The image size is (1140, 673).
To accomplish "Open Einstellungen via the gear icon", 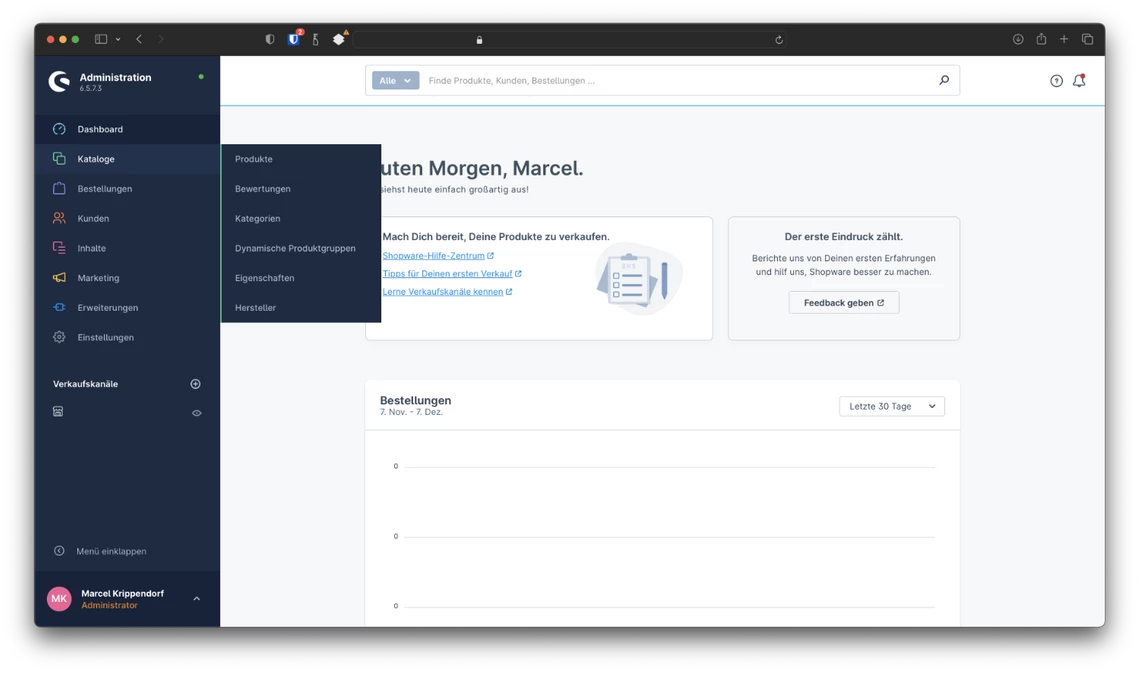I will [59, 337].
